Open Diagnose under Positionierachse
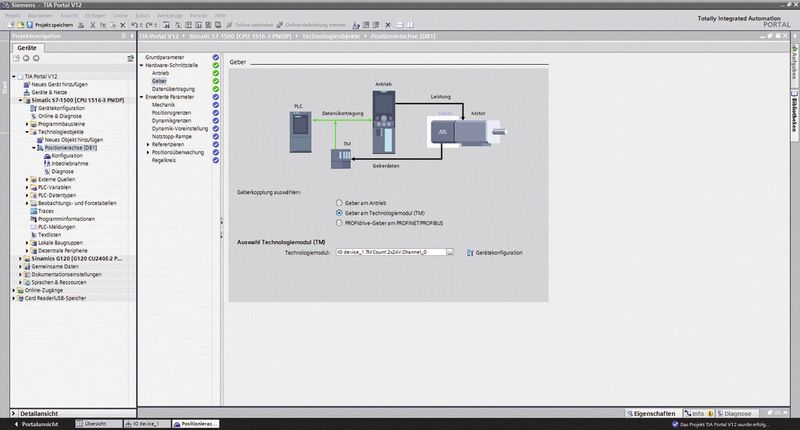This screenshot has width=800, height=430. 62,171
